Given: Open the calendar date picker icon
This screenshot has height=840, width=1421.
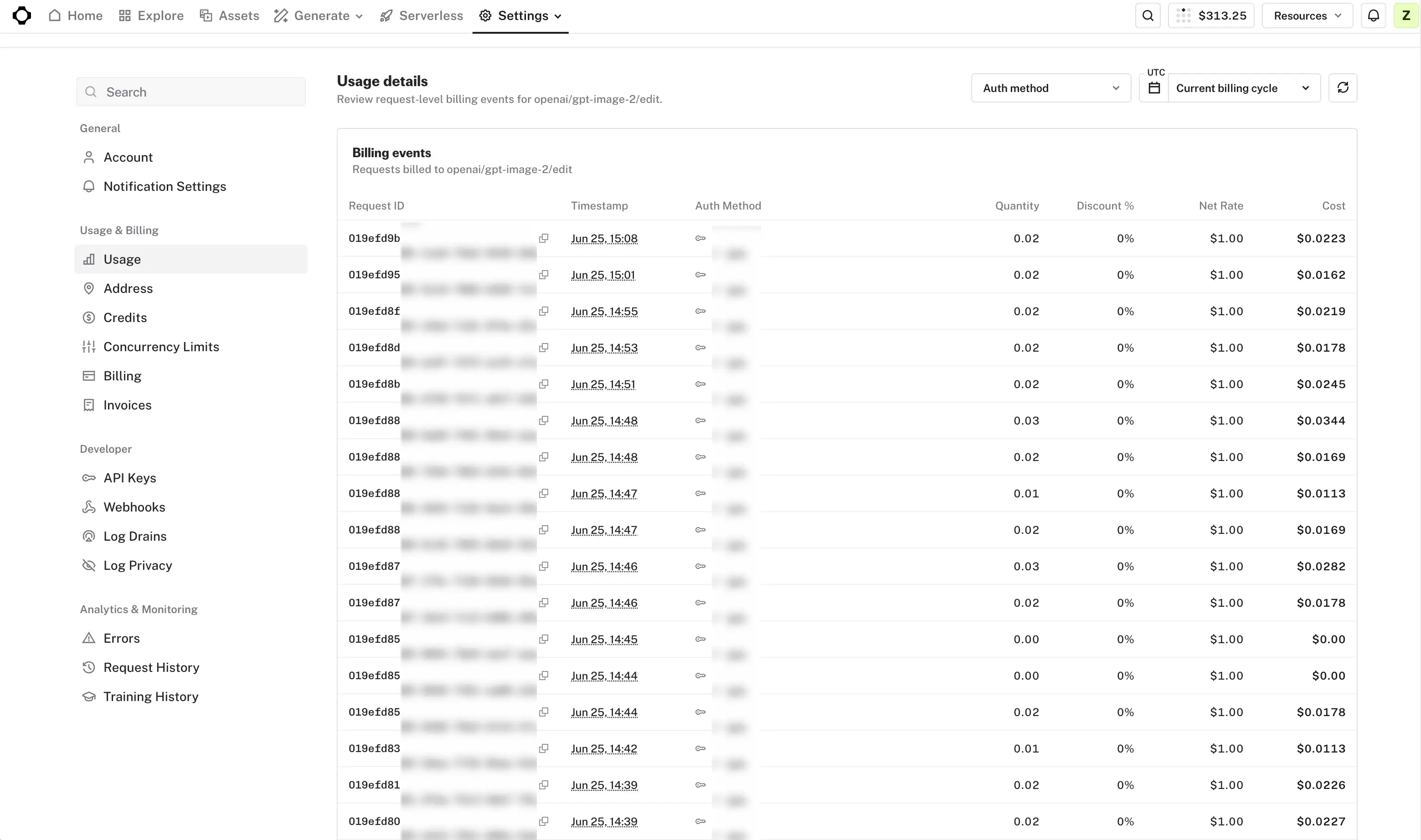Looking at the screenshot, I should click(1154, 88).
